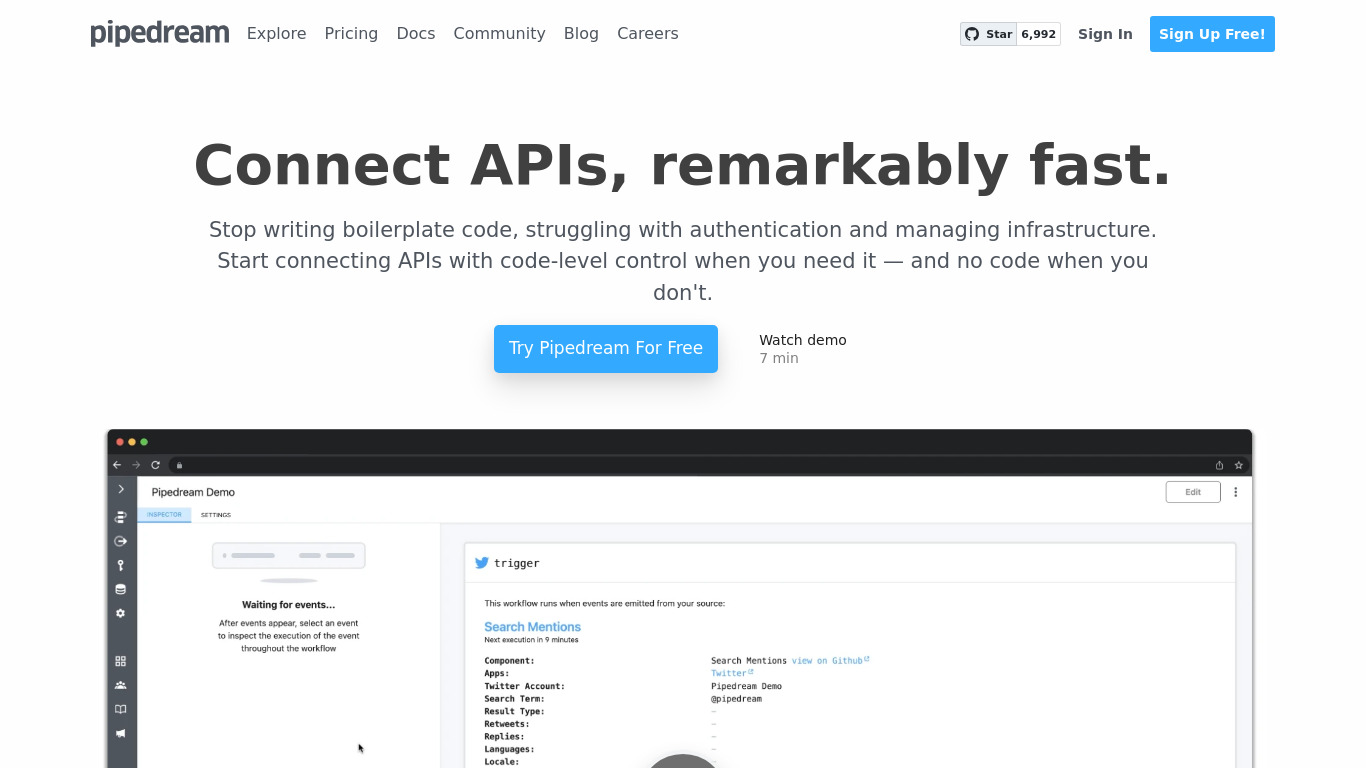The image size is (1366, 768).
Task: Click the Pipedream Demo workflow title
Action: pyautogui.click(x=193, y=492)
